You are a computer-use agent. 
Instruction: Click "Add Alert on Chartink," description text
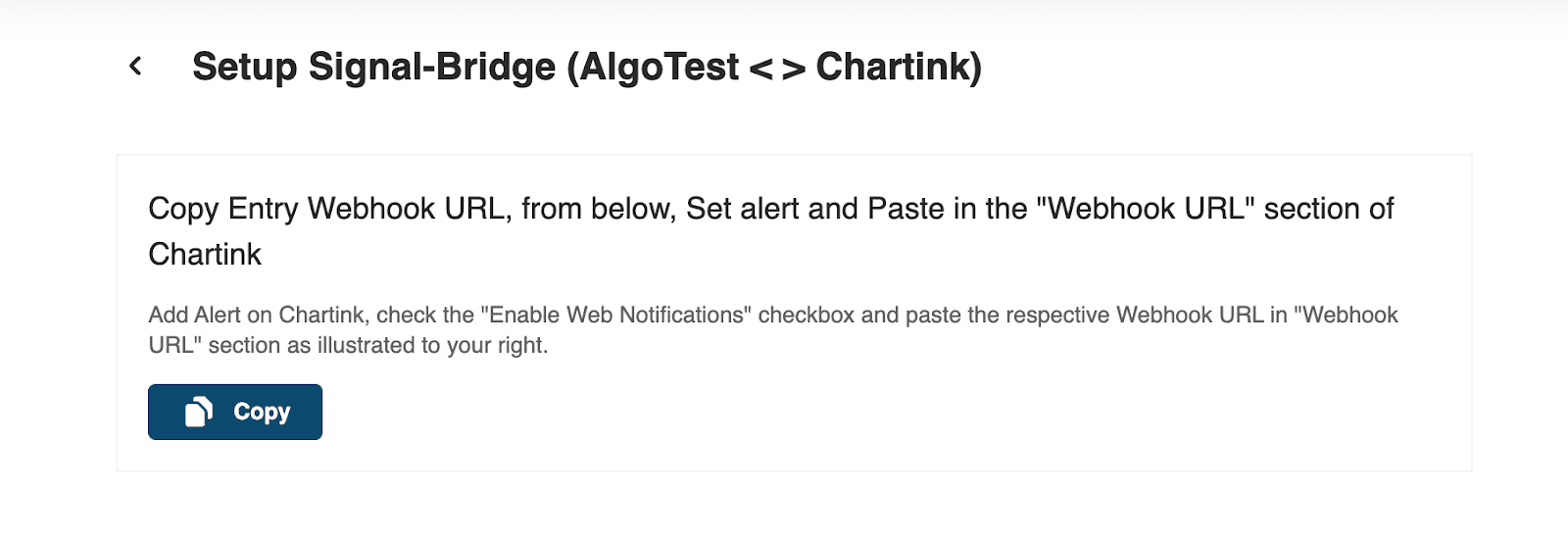click(259, 316)
